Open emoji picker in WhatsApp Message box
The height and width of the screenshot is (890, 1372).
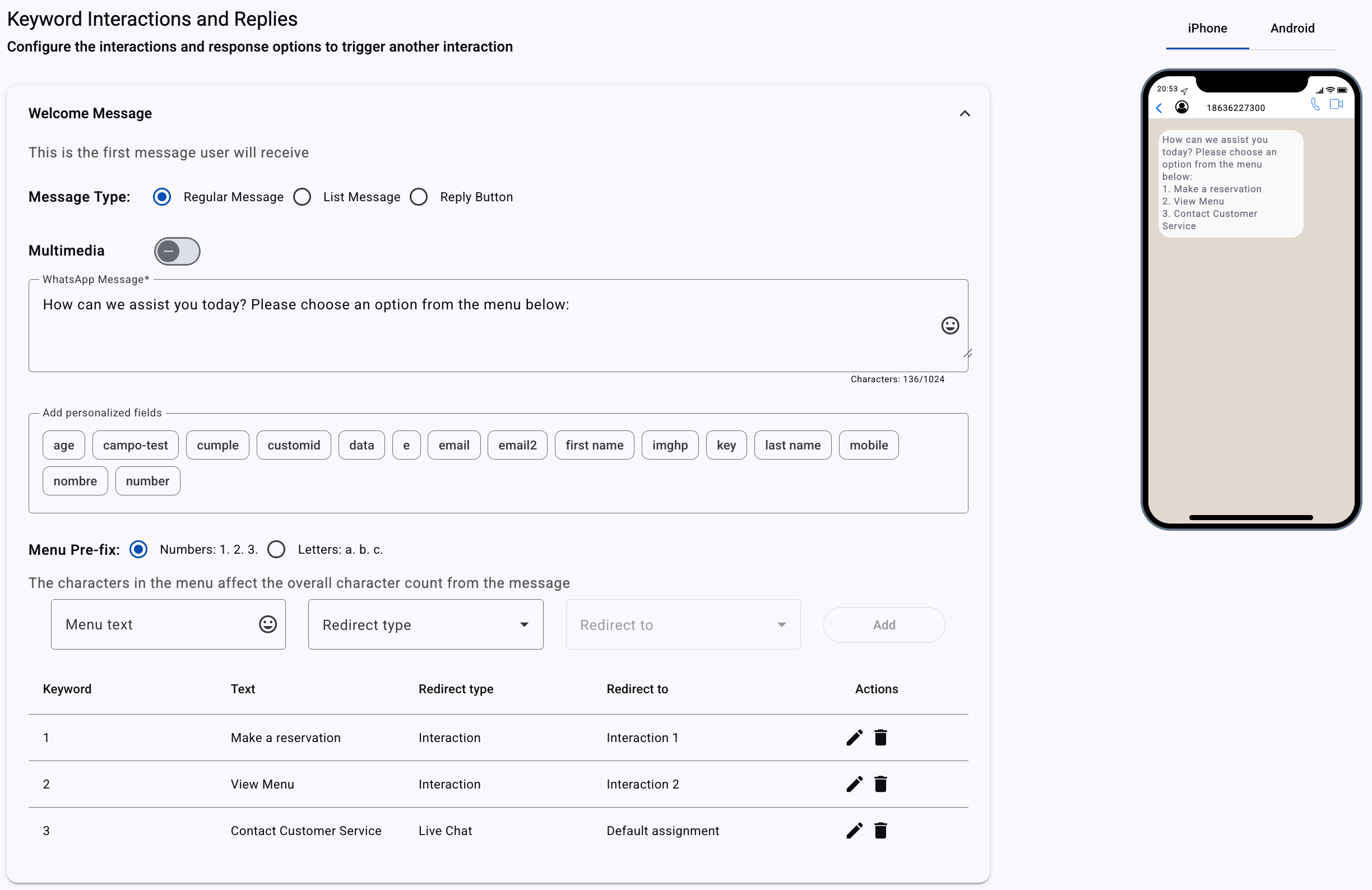pyautogui.click(x=949, y=326)
